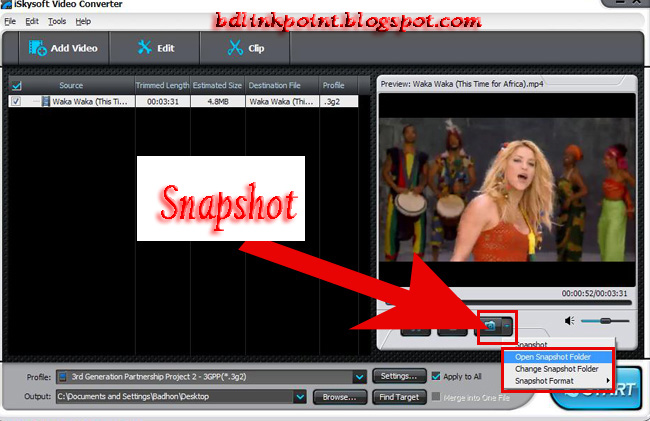Select the Source column header
Viewport: 650px width, 421px height.
(71, 85)
